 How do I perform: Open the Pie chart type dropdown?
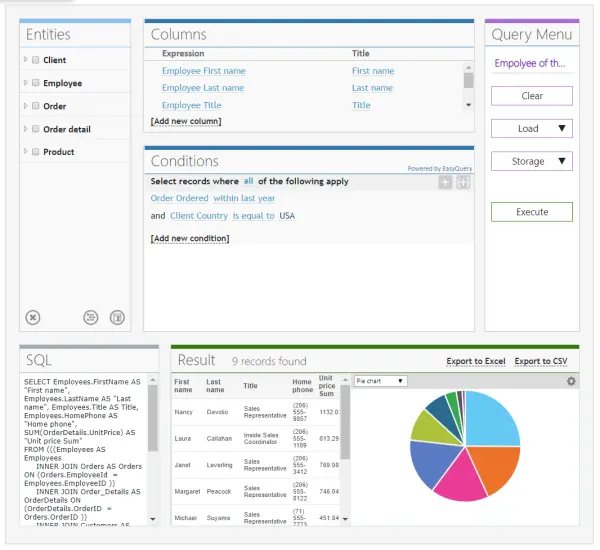(x=381, y=381)
